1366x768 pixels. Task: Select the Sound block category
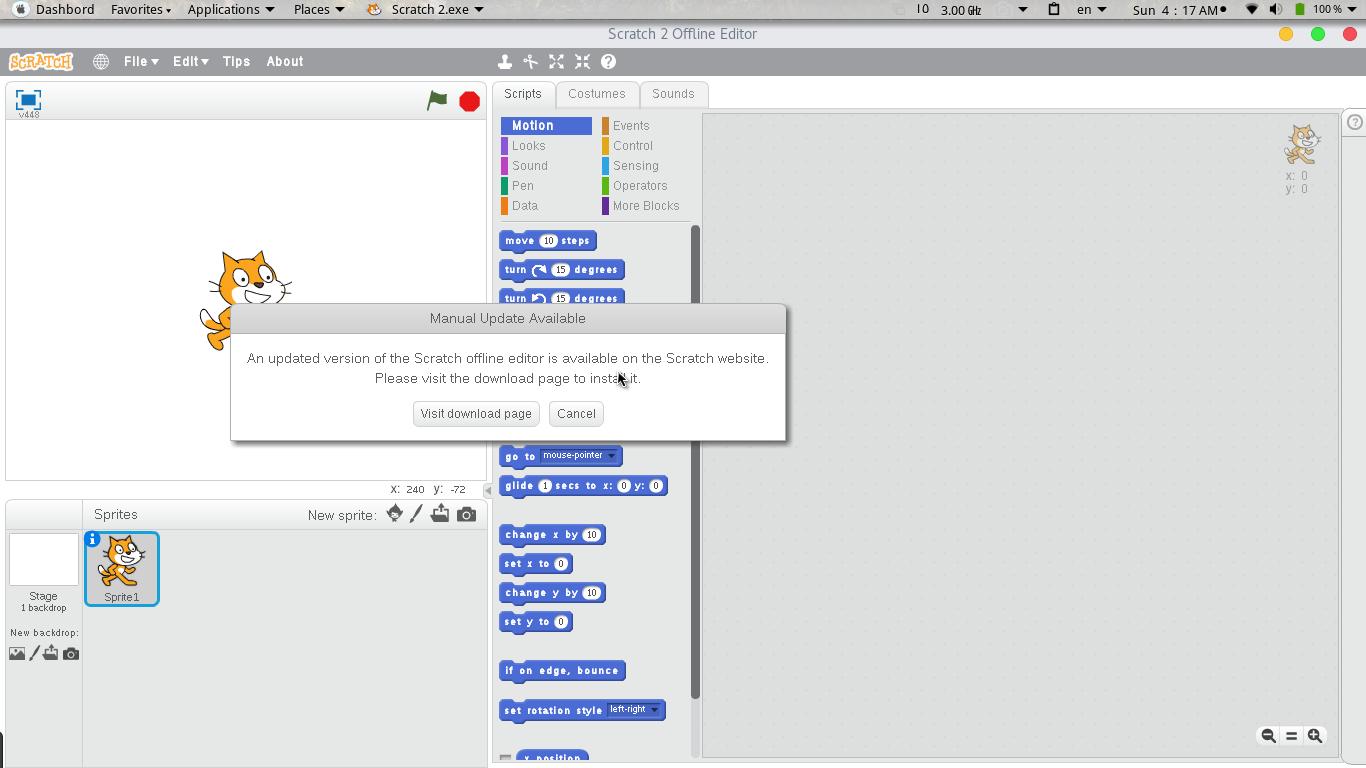[x=546, y=166]
